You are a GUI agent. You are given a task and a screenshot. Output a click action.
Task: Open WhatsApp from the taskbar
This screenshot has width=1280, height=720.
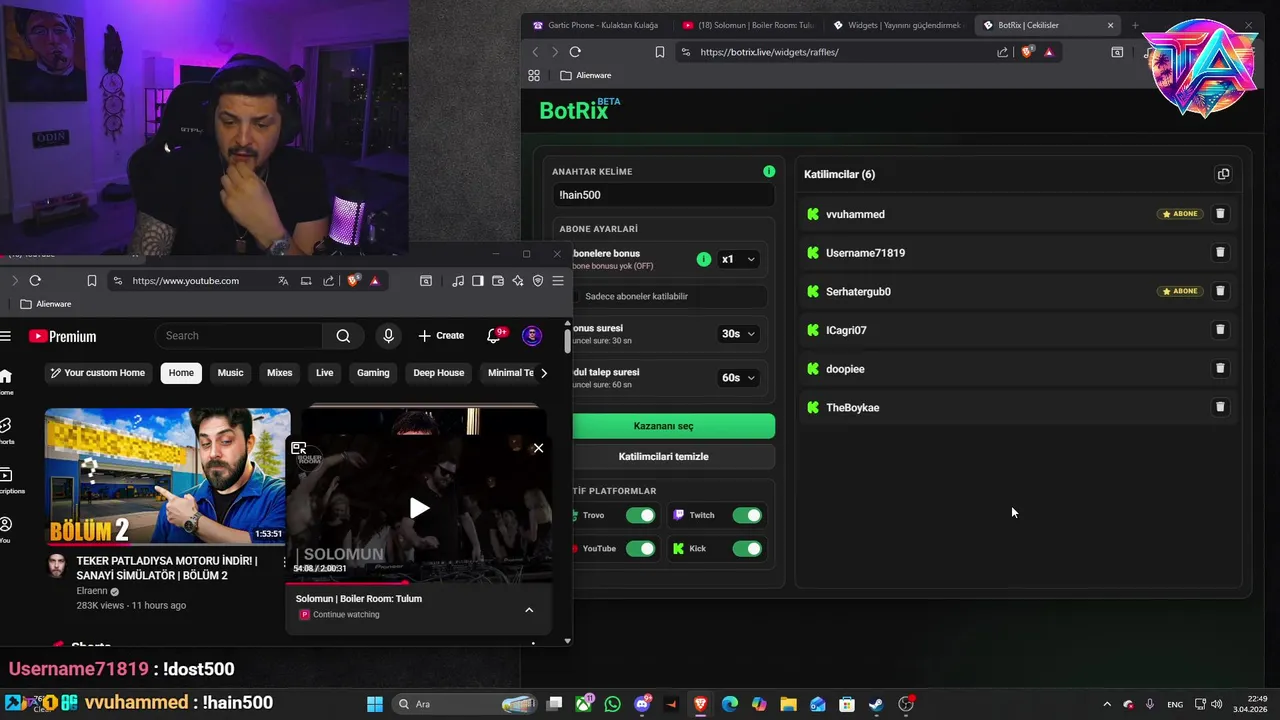613,704
